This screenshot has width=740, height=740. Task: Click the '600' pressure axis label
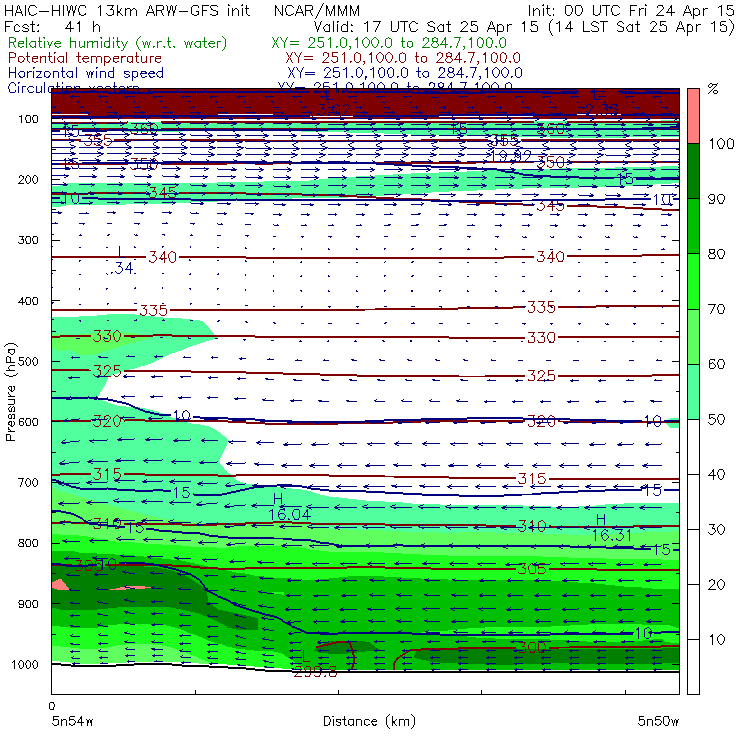pyautogui.click(x=28, y=422)
